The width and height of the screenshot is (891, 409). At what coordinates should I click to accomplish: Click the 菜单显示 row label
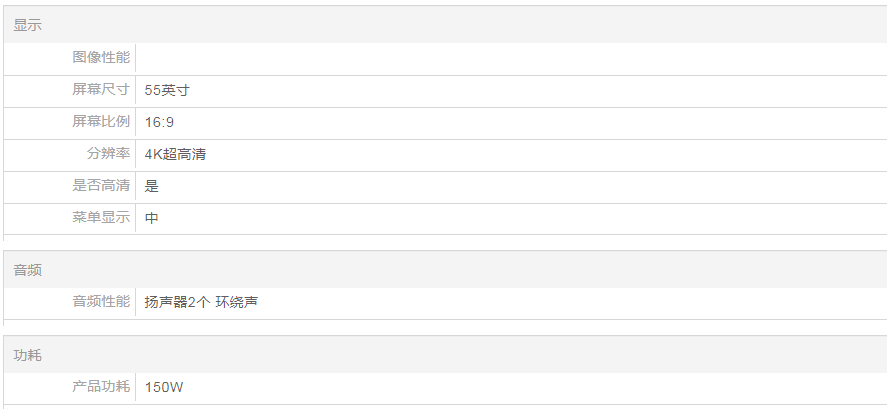click(x=101, y=218)
